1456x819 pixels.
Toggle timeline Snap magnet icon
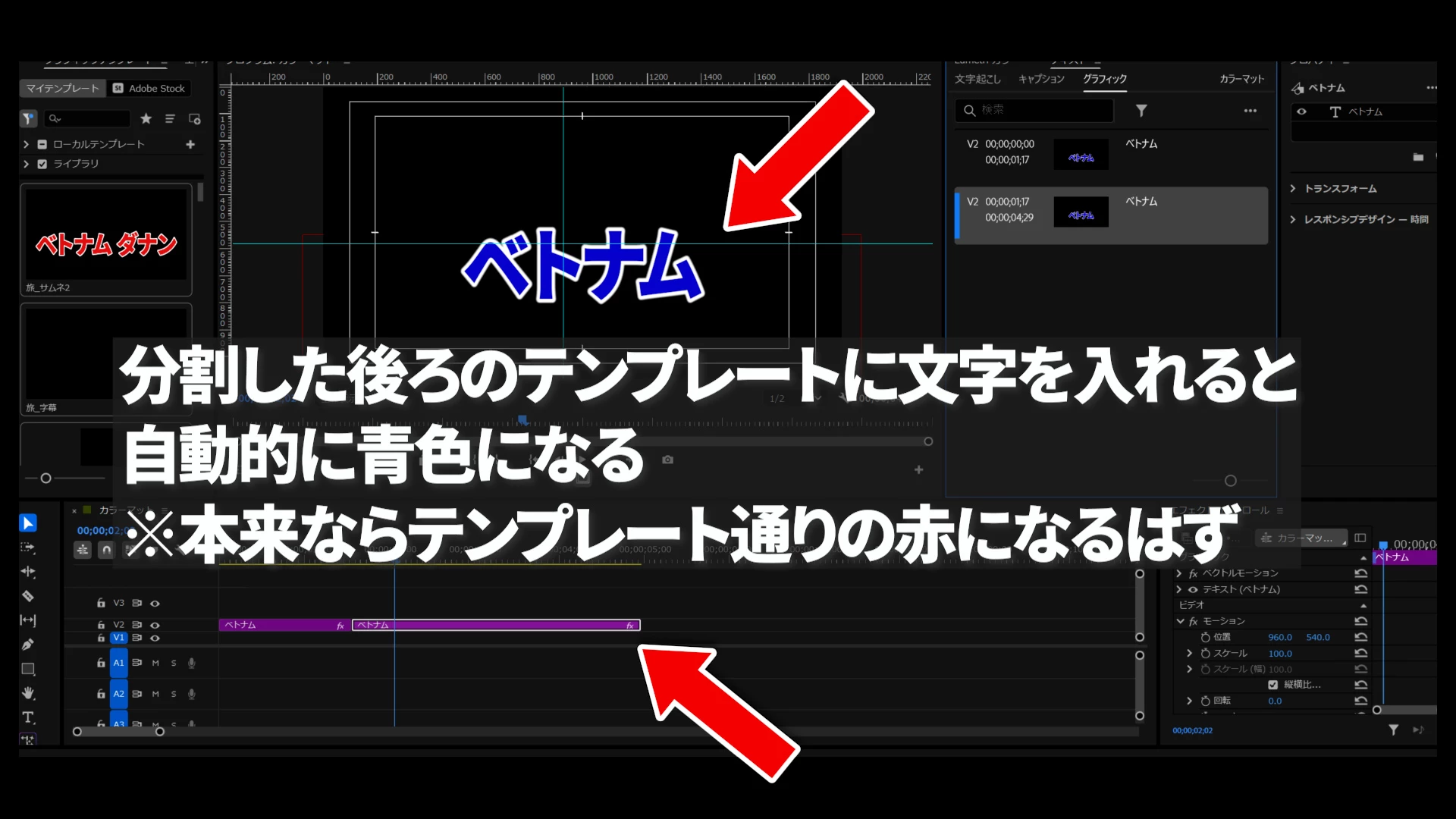pyautogui.click(x=107, y=550)
